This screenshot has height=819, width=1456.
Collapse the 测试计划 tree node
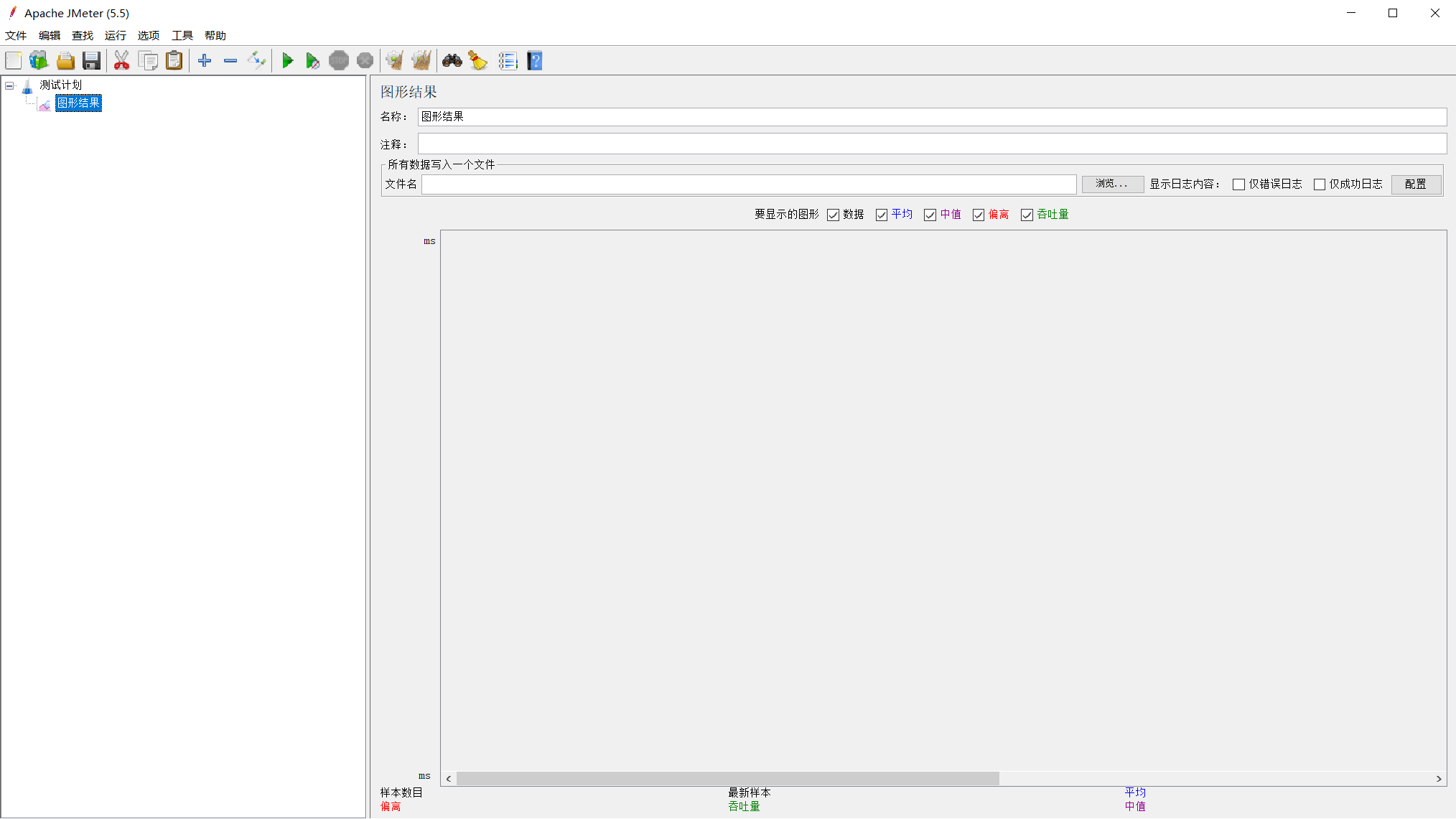pyautogui.click(x=10, y=85)
